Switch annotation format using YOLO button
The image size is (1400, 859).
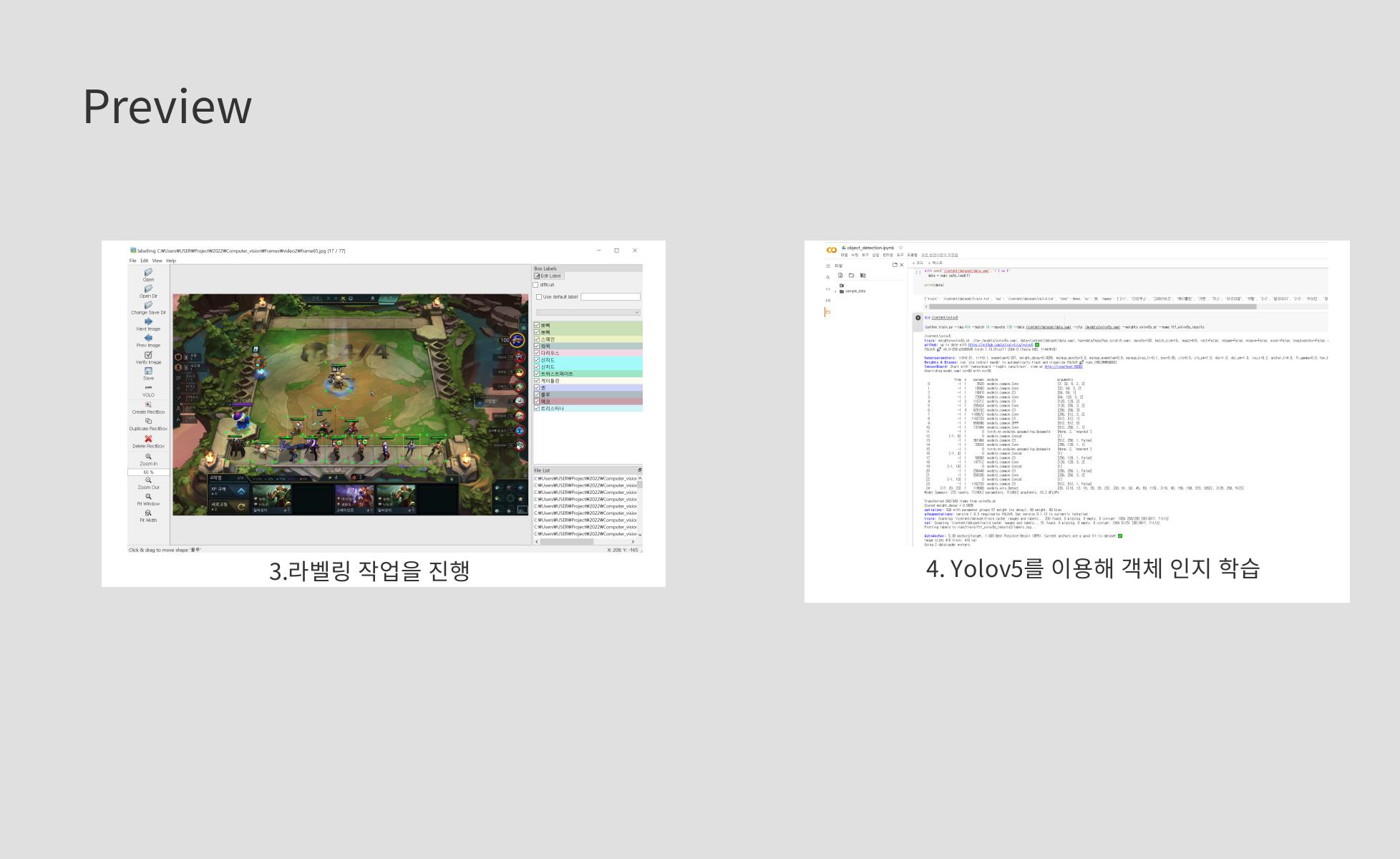pyautogui.click(x=148, y=391)
